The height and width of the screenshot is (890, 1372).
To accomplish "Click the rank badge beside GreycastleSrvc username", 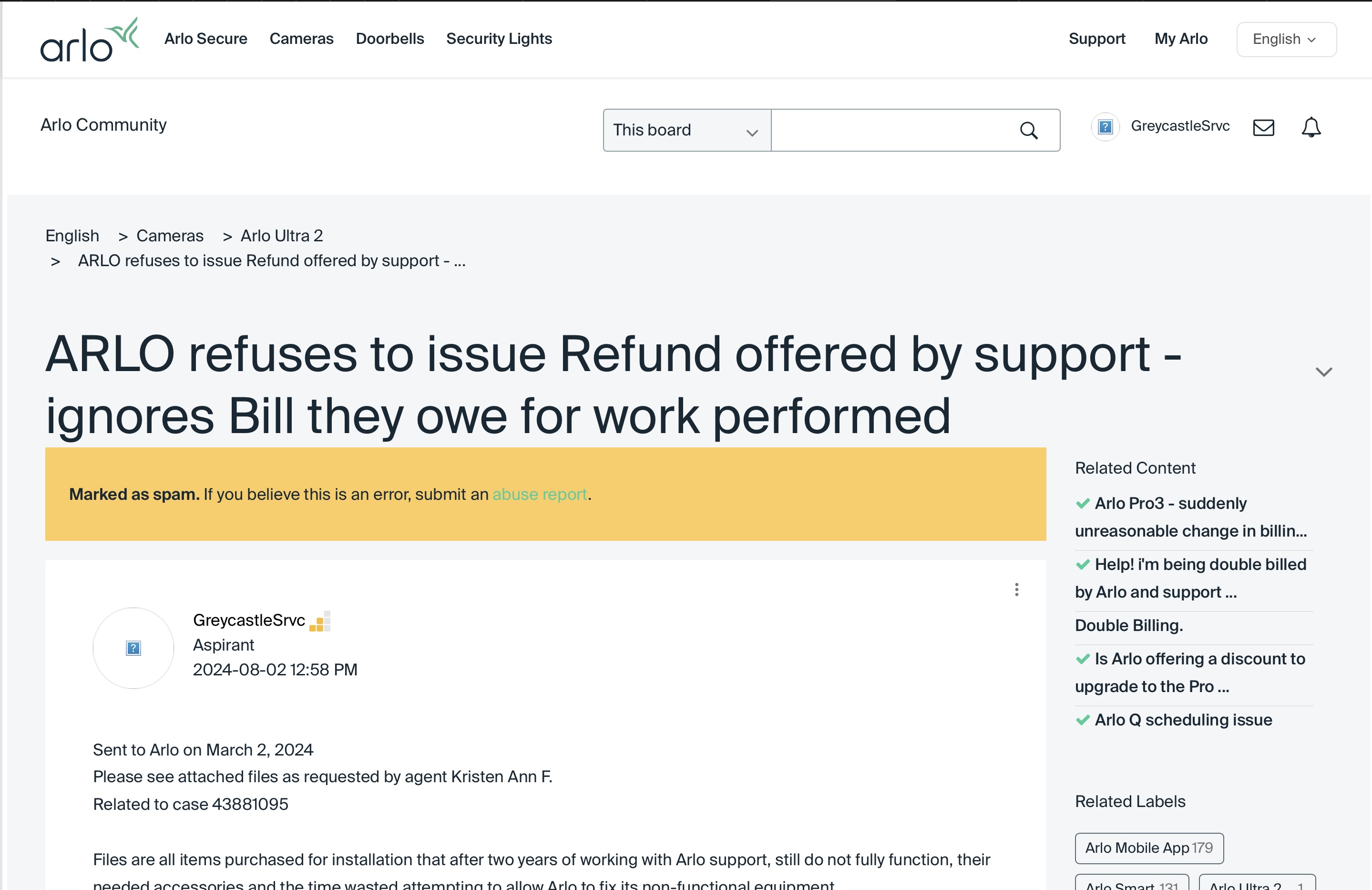I will pos(319,621).
